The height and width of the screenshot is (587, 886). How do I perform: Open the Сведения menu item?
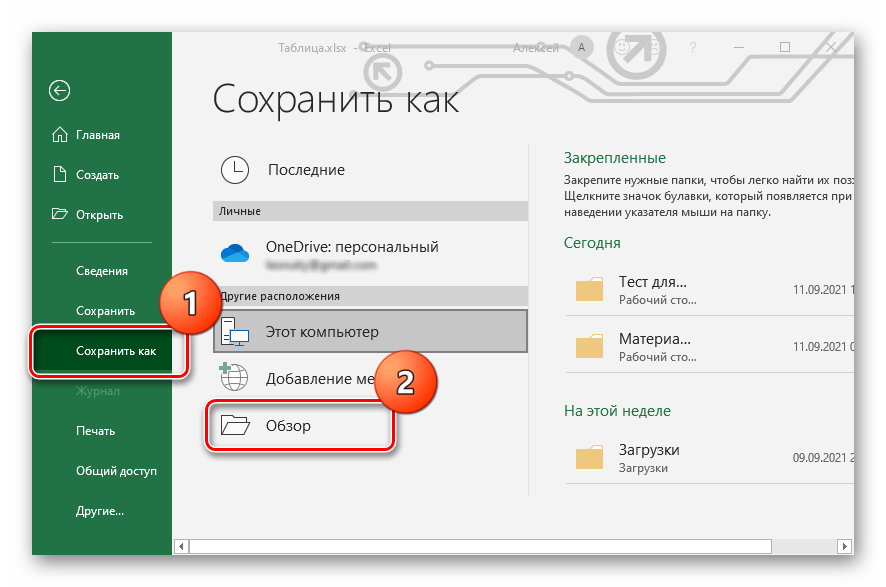coord(102,271)
